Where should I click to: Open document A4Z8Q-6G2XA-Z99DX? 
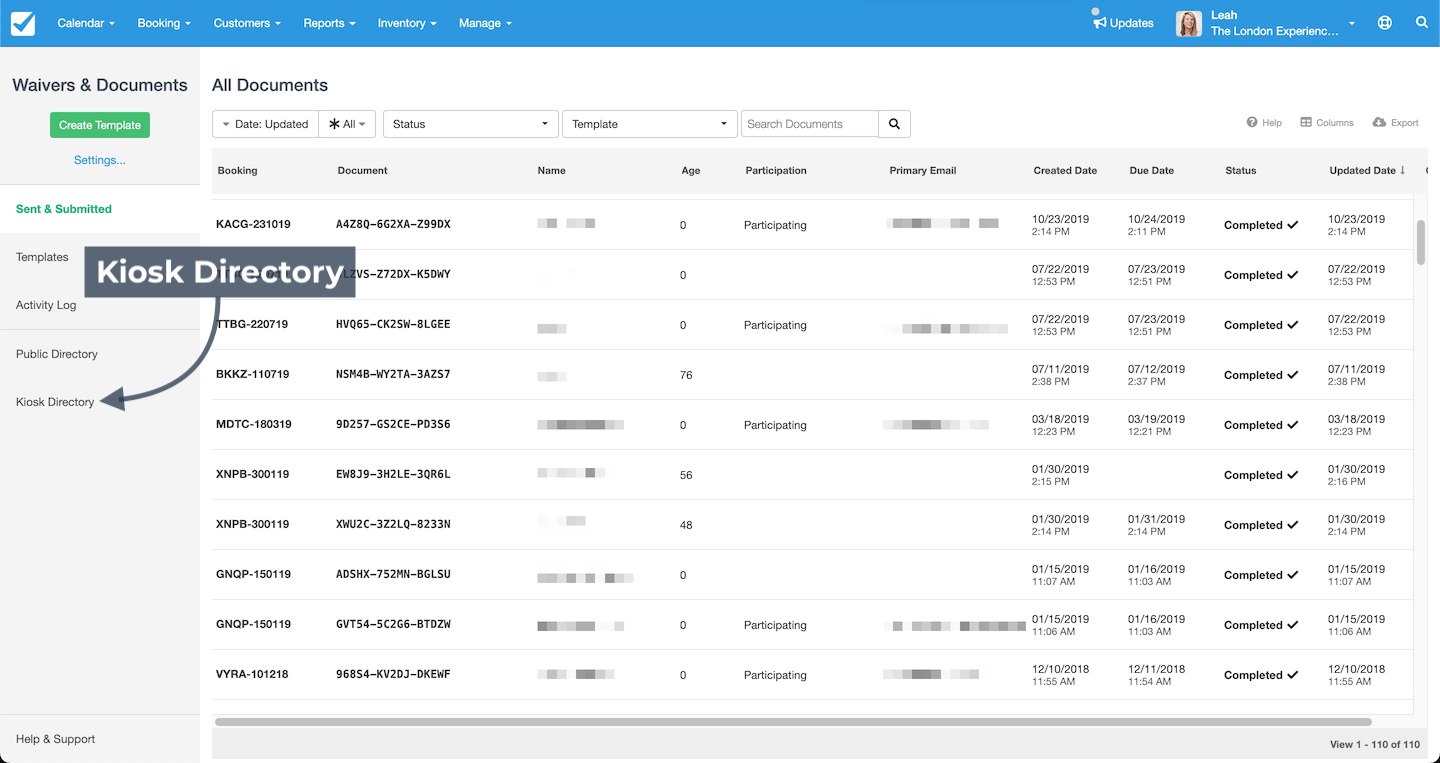393,225
